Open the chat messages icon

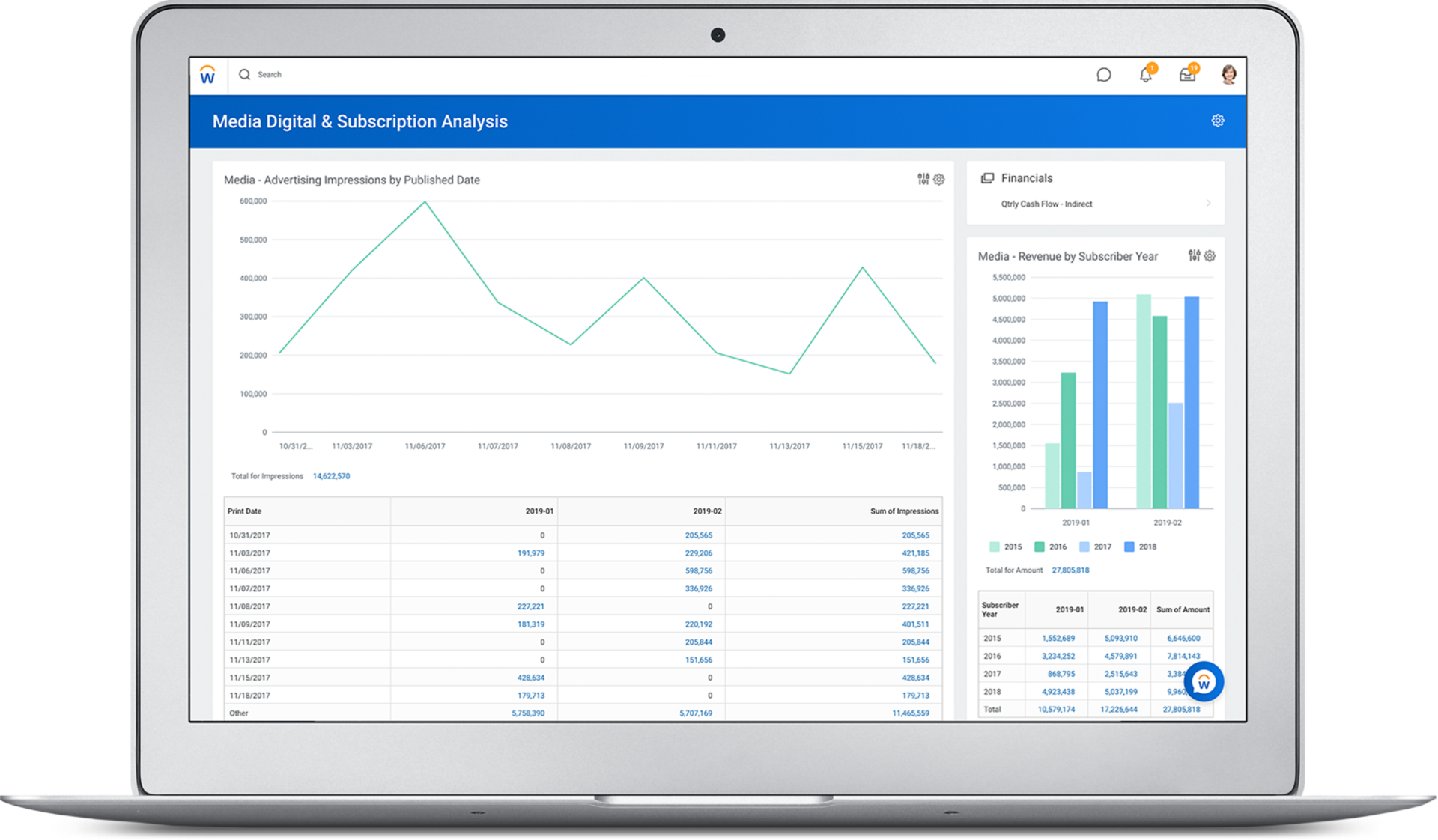1103,74
